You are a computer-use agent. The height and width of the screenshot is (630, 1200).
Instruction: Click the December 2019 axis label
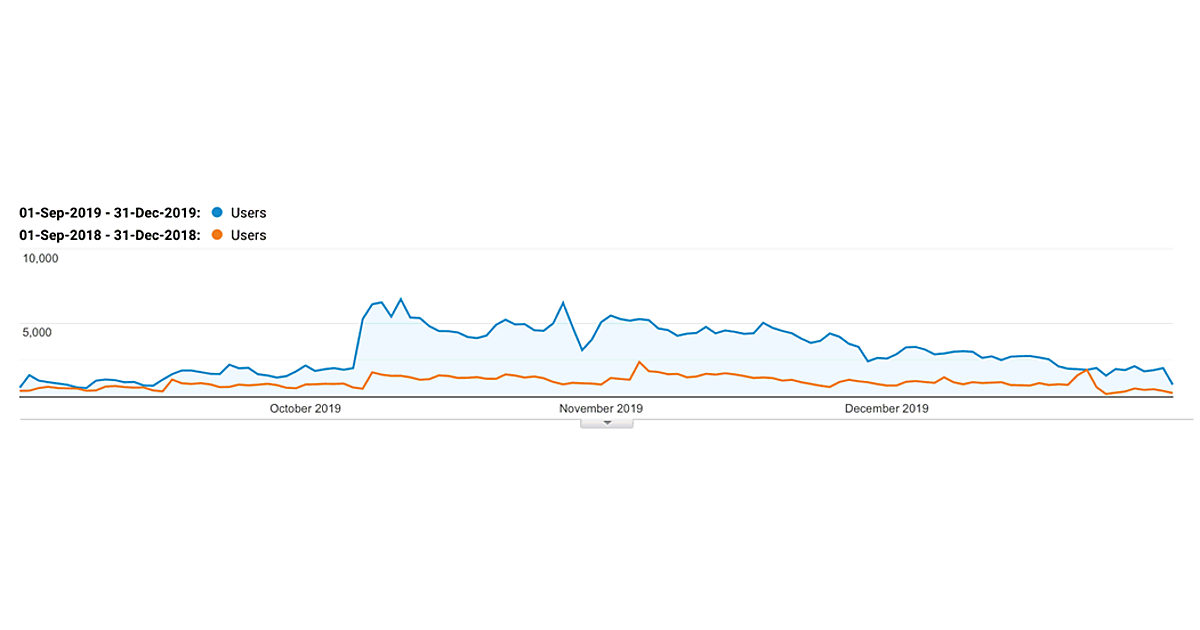[887, 408]
